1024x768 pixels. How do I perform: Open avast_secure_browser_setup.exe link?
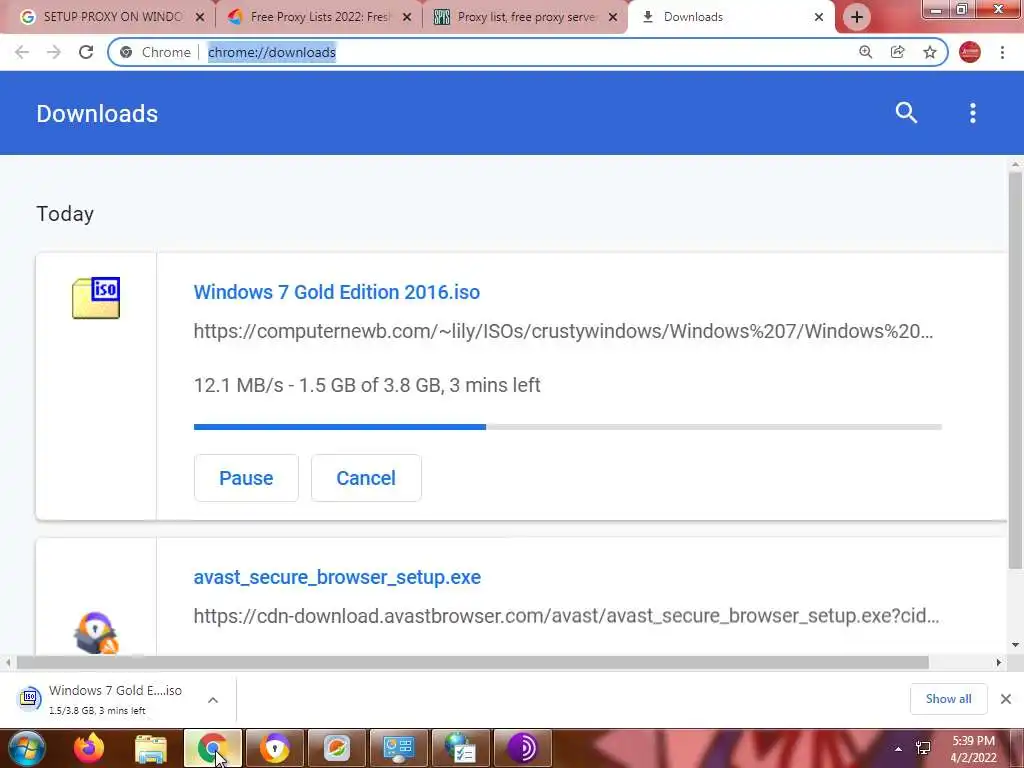click(337, 577)
